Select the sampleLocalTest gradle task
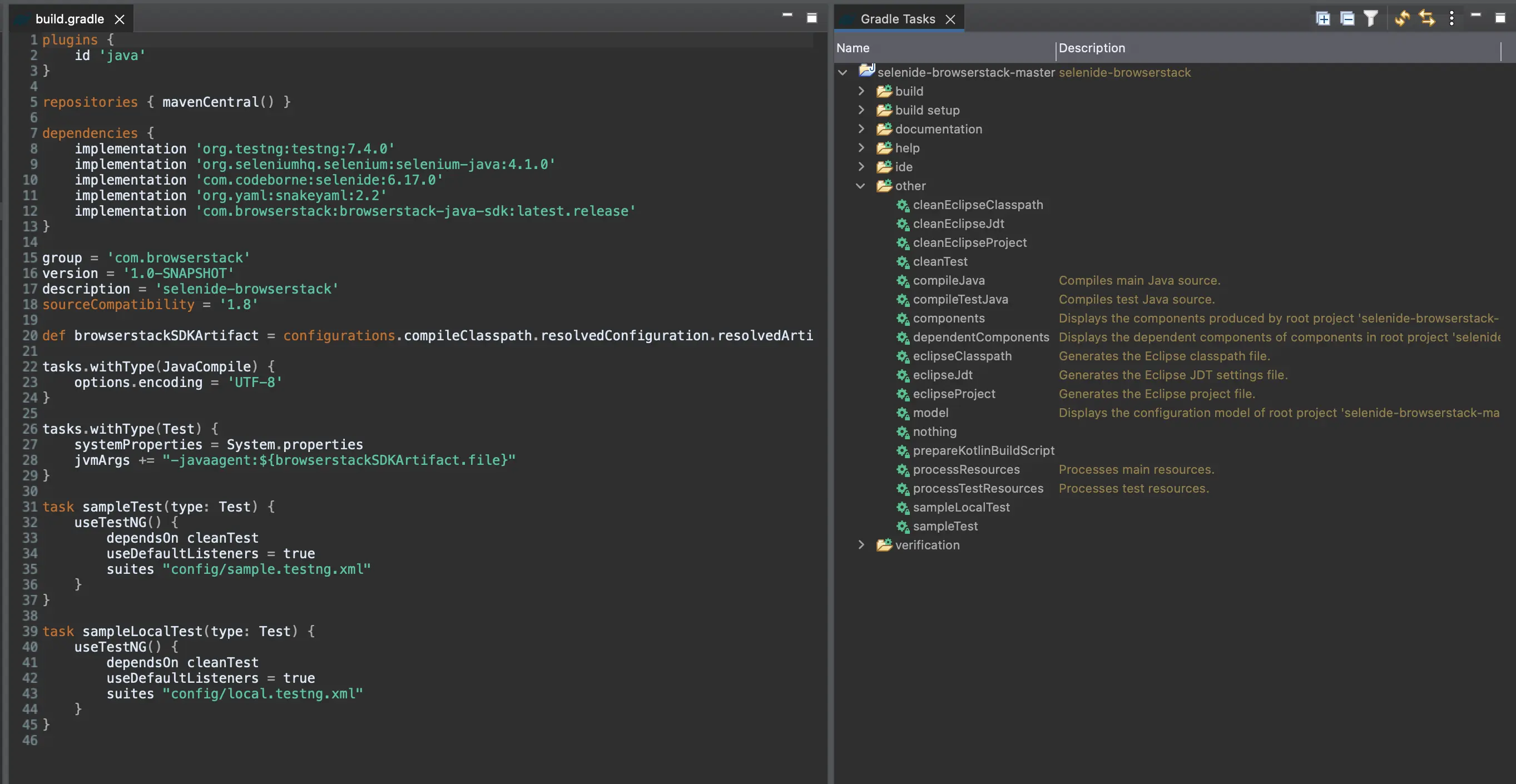 click(960, 507)
